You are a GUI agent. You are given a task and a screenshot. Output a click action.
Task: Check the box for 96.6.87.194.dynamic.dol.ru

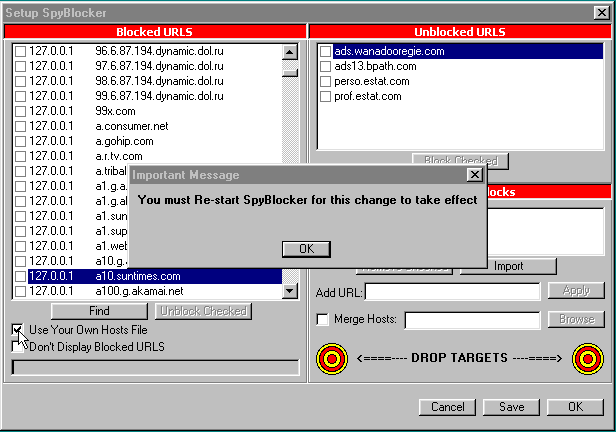pyautogui.click(x=20, y=51)
